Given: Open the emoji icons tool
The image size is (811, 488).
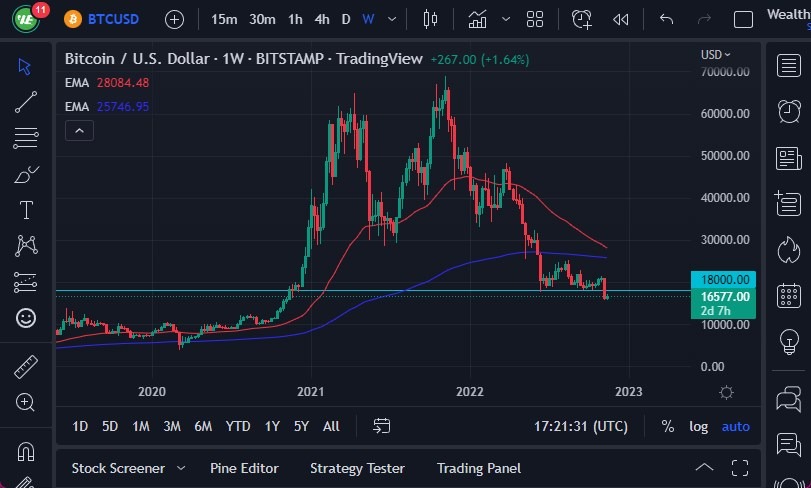Looking at the screenshot, I should [x=26, y=318].
